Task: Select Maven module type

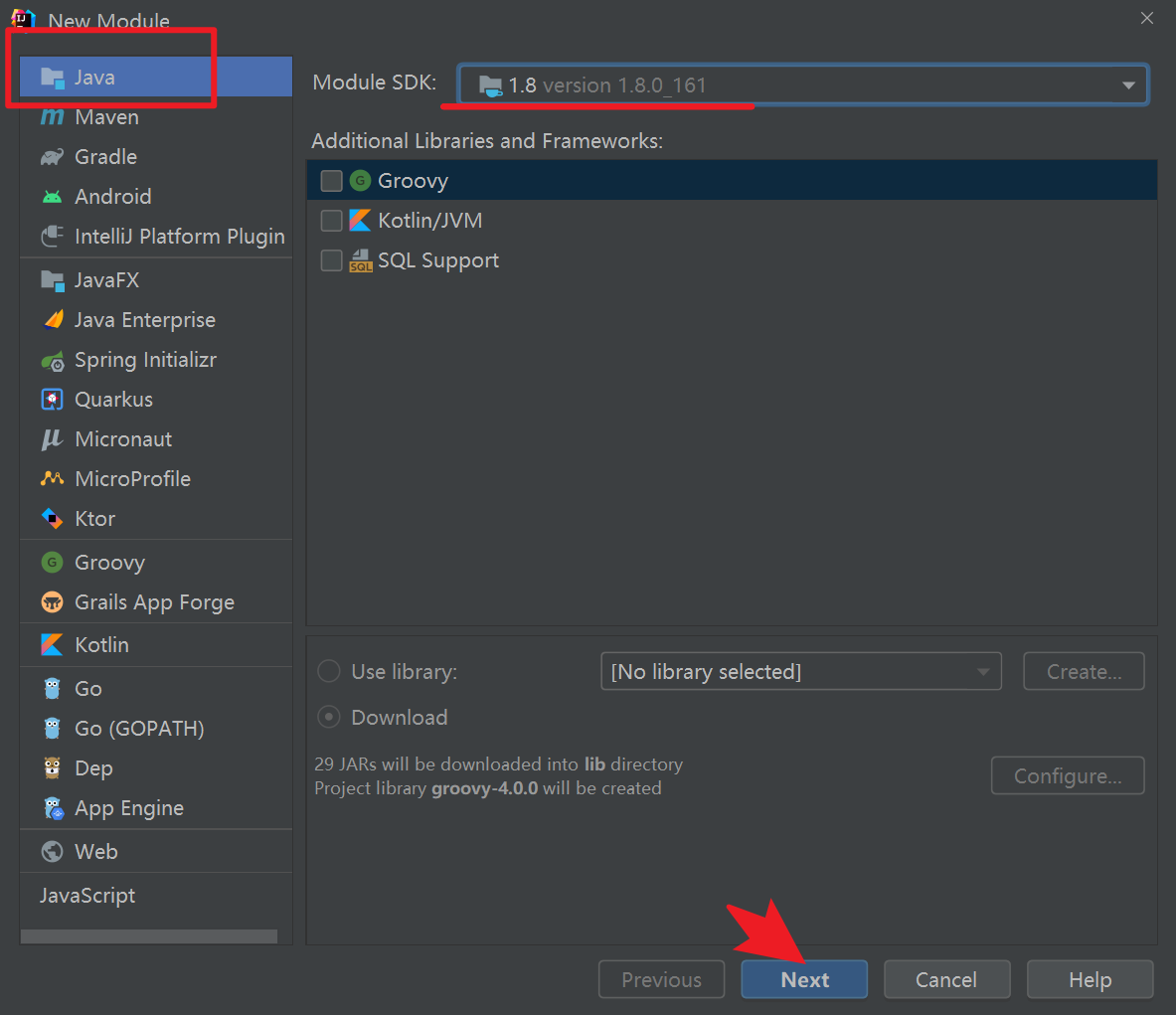Action: click(157, 117)
